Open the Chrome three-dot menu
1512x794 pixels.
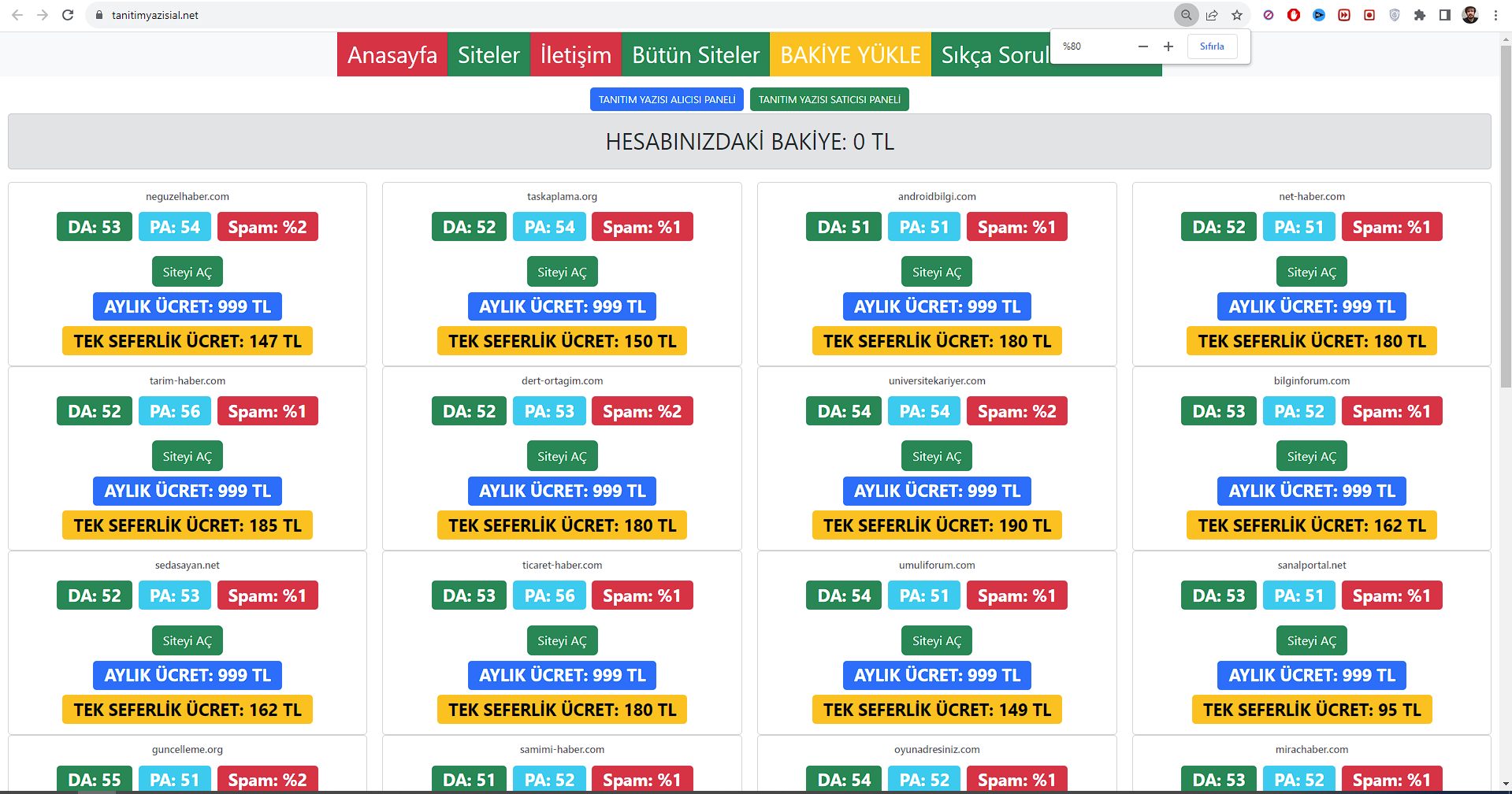click(1495, 15)
